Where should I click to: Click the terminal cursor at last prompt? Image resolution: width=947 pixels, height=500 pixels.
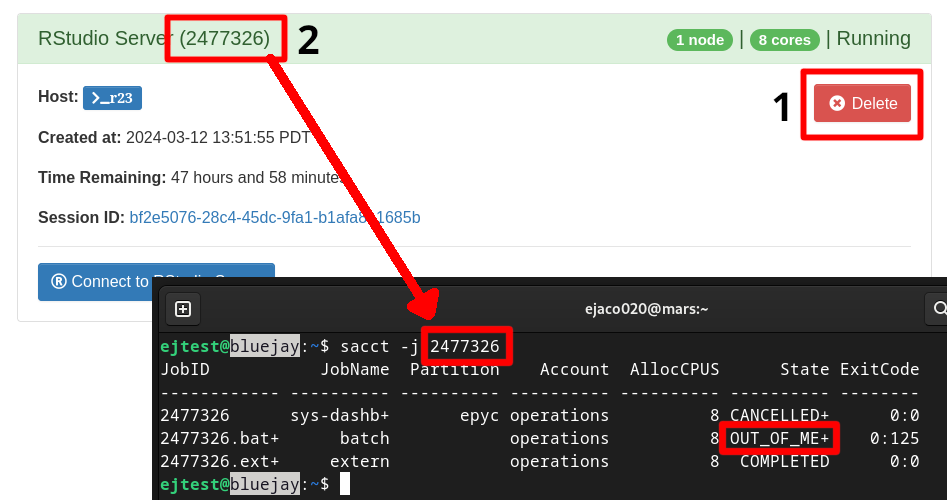coord(344,484)
